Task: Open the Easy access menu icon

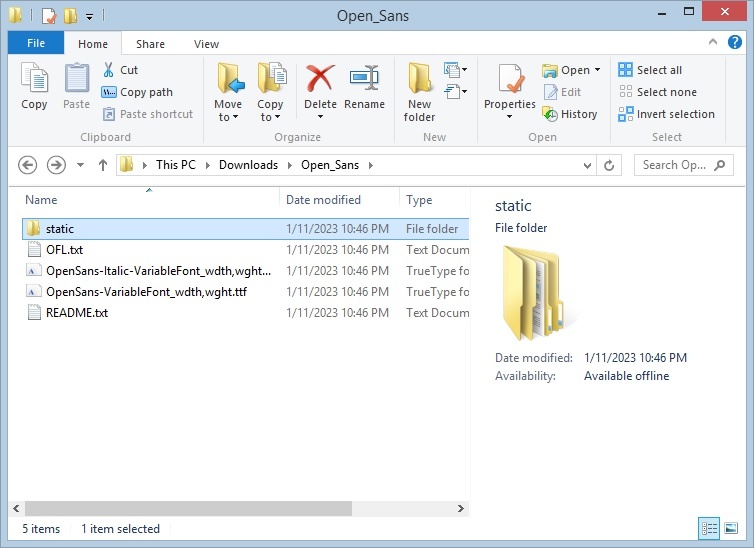Action: (455, 91)
